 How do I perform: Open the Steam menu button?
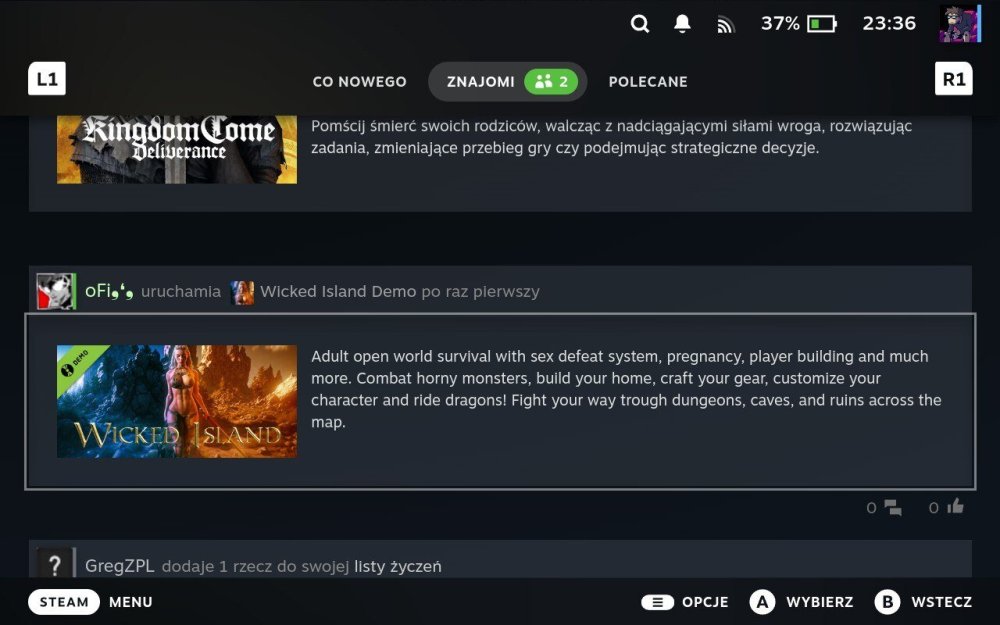pos(65,602)
